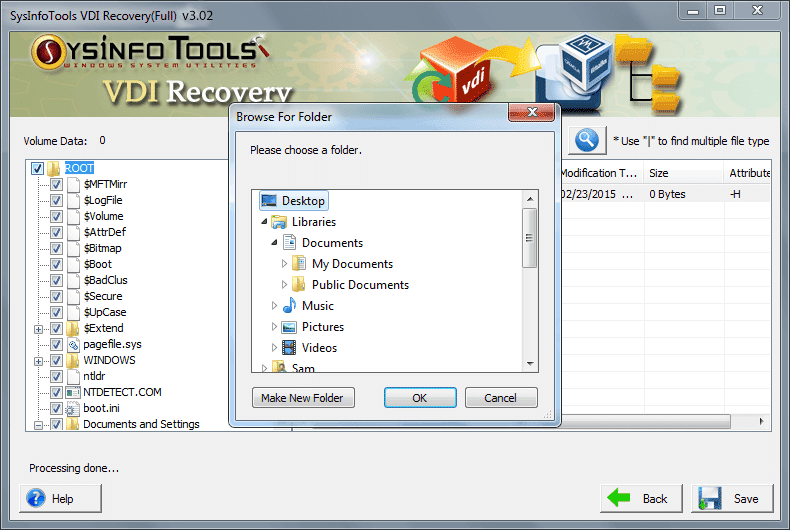
Task: Toggle the $Bitmap checkbox
Action: (56, 248)
